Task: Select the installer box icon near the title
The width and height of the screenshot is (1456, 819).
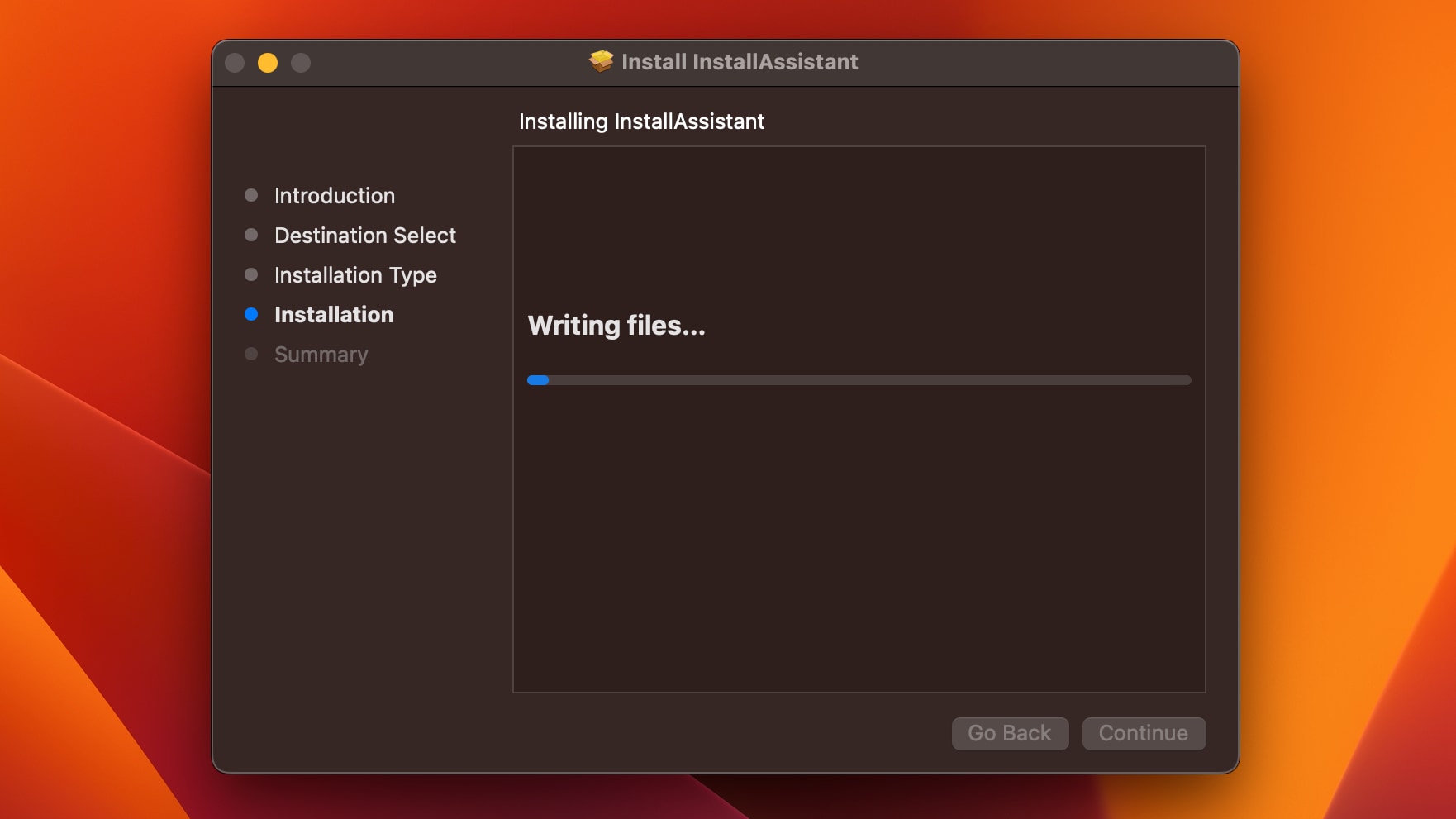Action: point(600,61)
